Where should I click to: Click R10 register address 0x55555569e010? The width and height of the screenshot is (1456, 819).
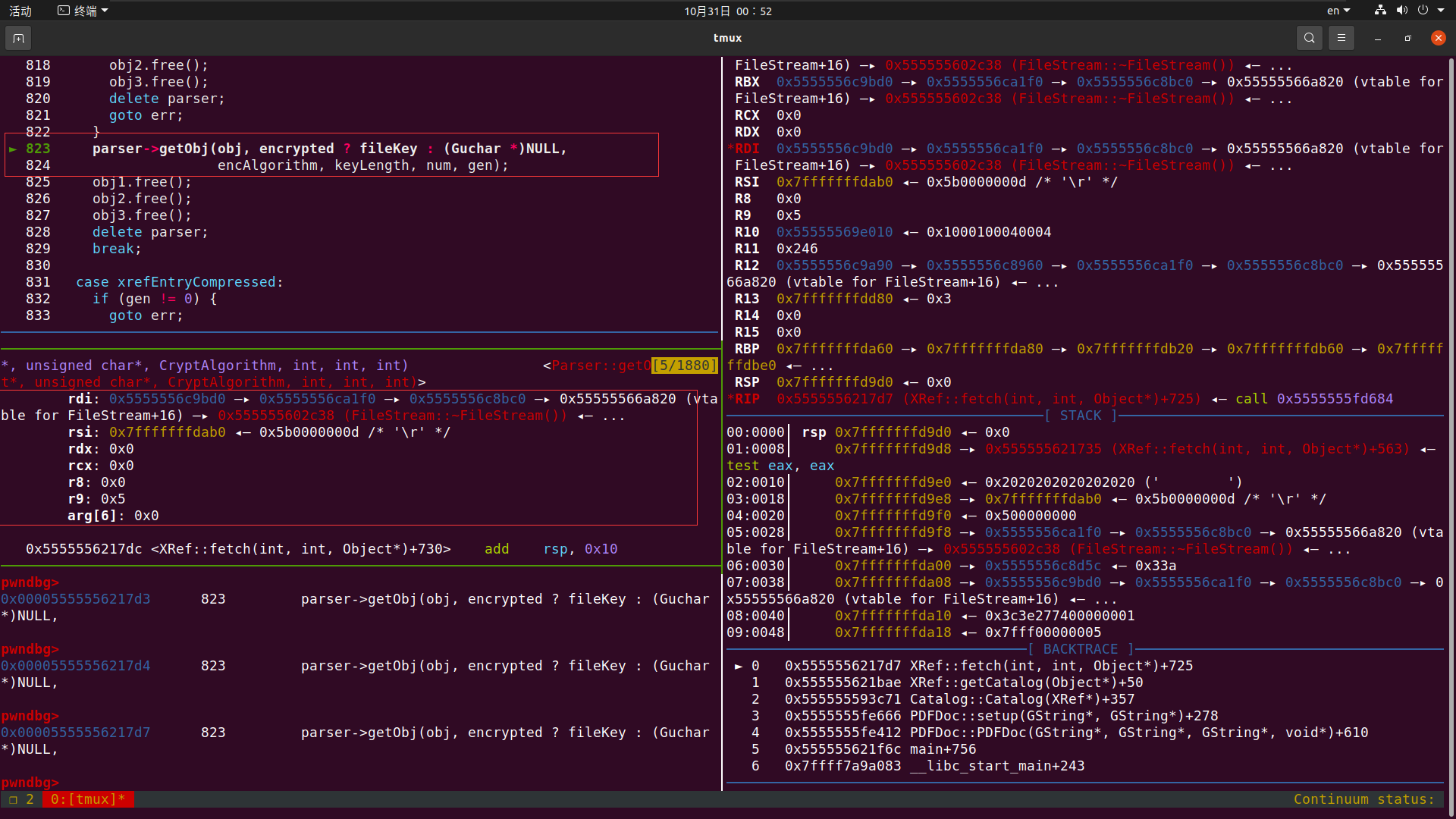[x=834, y=232]
